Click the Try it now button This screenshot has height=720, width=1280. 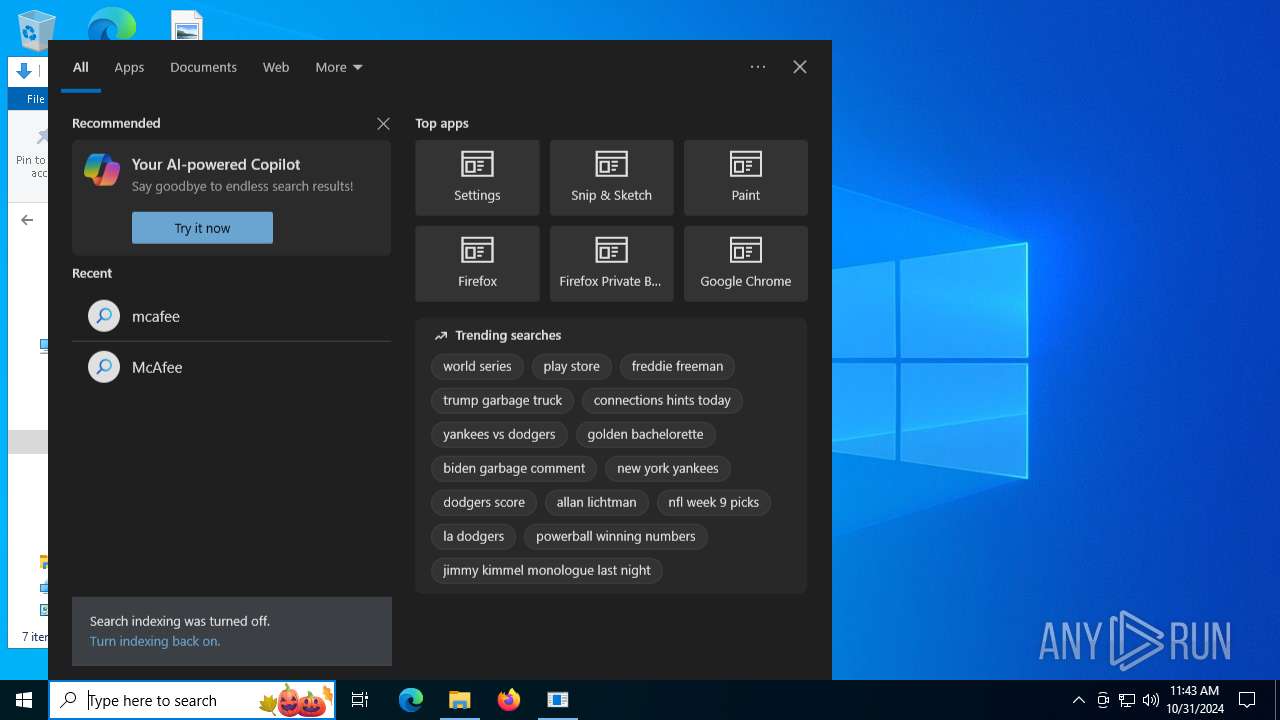[202, 228]
